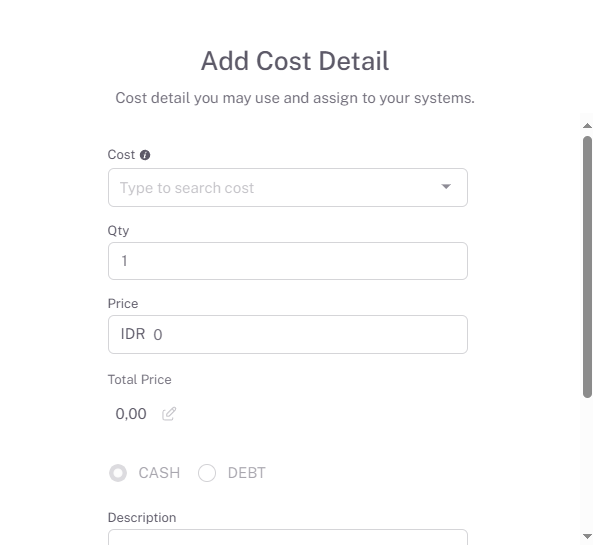Expand the Cost dropdown arrow

[x=446, y=186]
